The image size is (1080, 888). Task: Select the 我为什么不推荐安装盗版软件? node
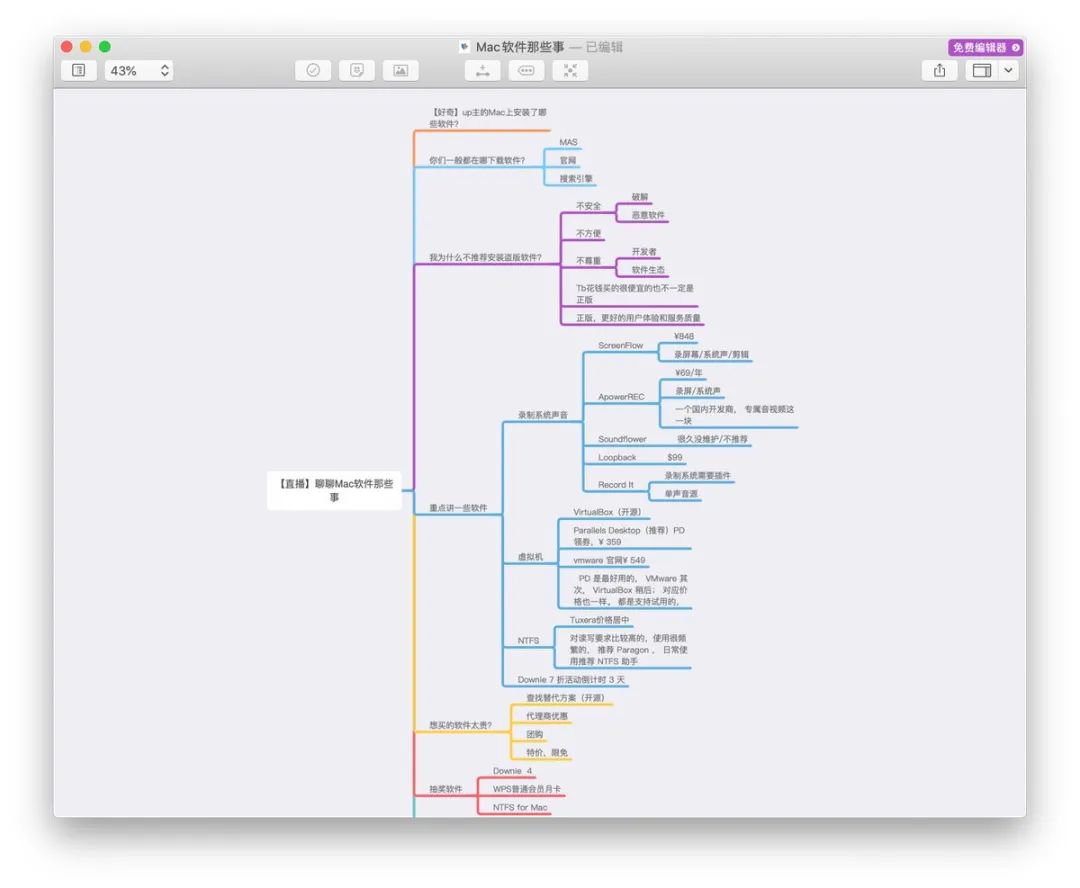(485, 258)
